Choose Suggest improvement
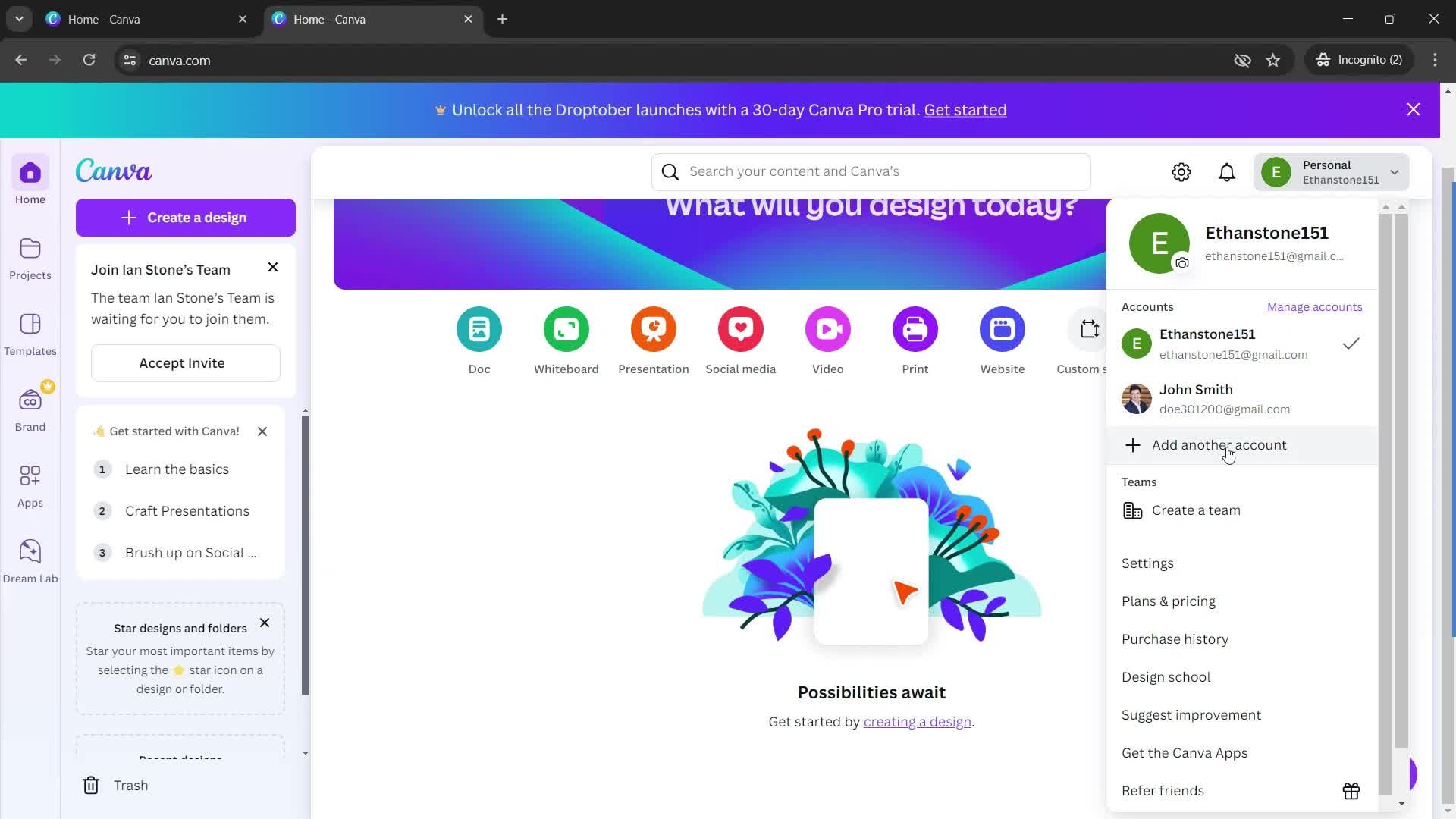This screenshot has width=1456, height=819. coord(1241,715)
